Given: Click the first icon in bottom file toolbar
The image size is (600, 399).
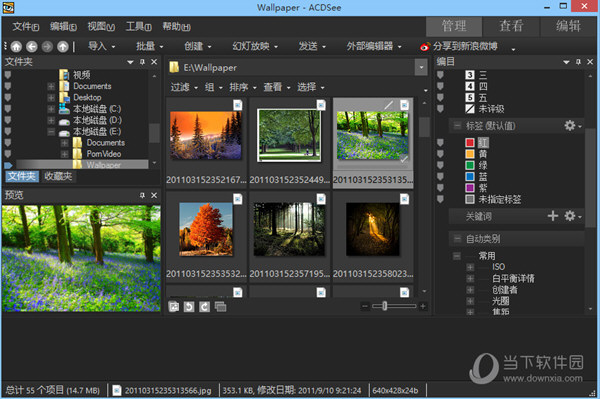Looking at the screenshot, I should pyautogui.click(x=174, y=306).
